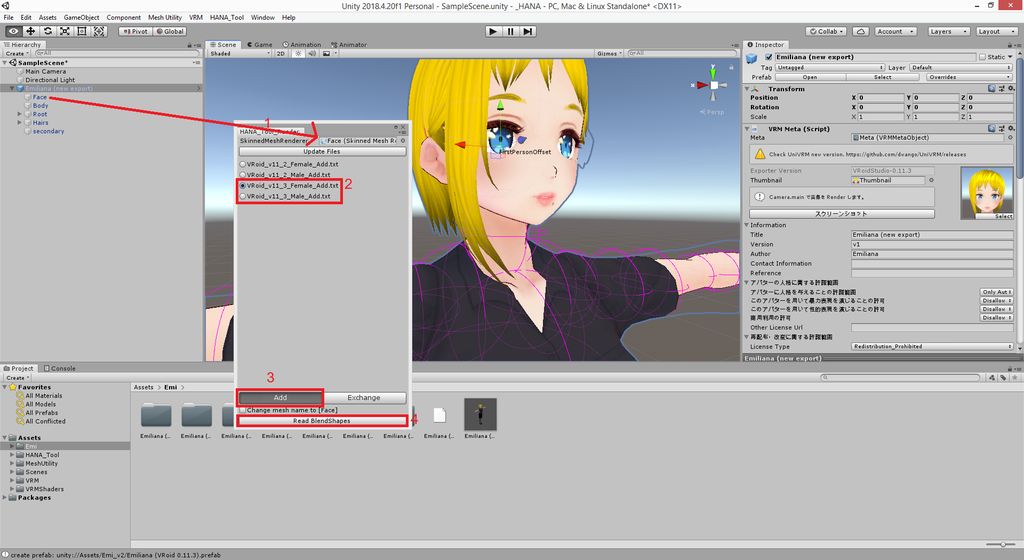Select the Move tool in toolbar
The width and height of the screenshot is (1024, 560).
click(30, 31)
